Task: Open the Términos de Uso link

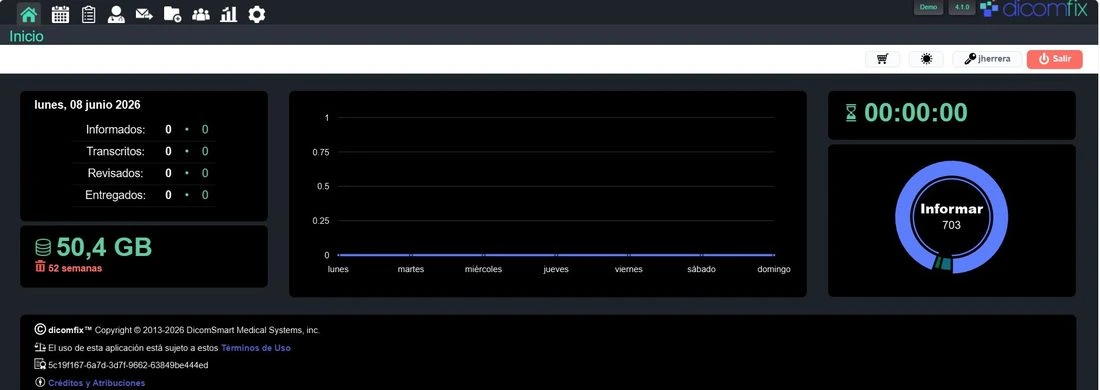Action: tap(255, 348)
